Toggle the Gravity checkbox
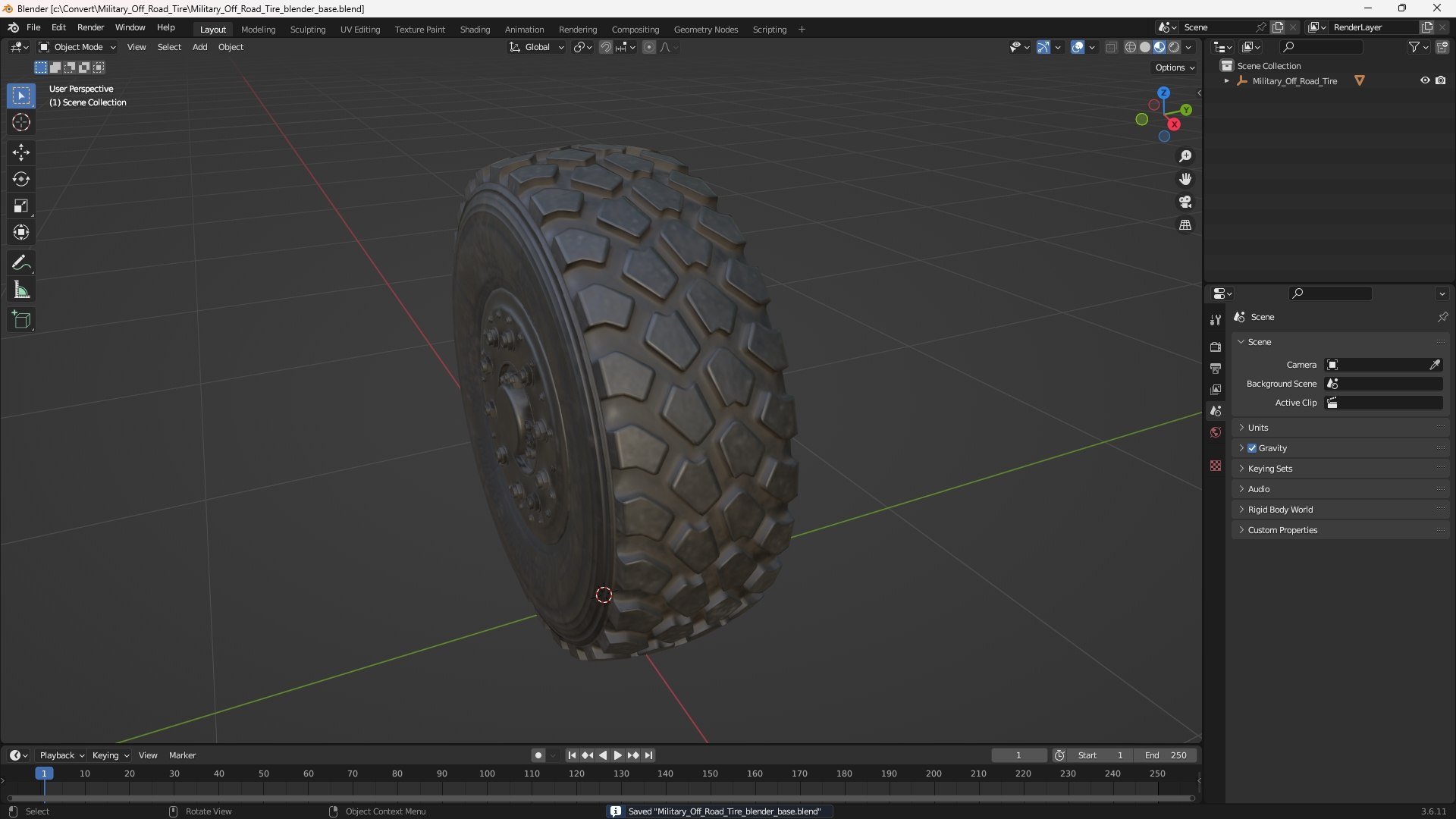The width and height of the screenshot is (1456, 819). point(1252,448)
